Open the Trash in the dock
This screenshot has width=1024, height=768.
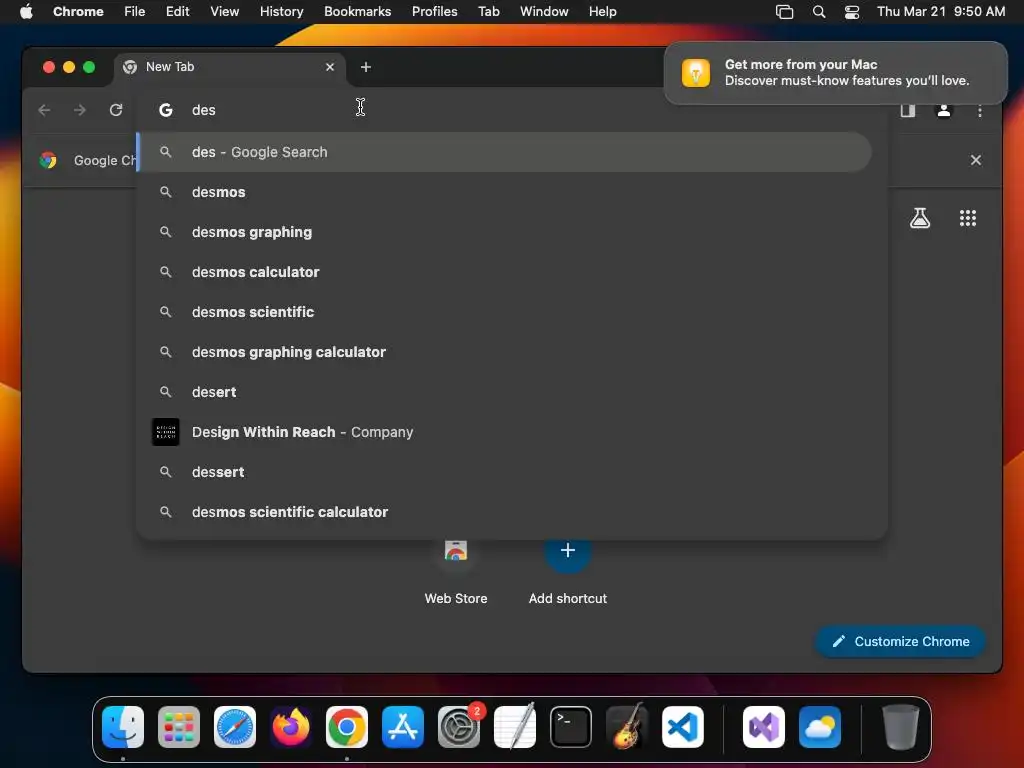pyautogui.click(x=901, y=727)
